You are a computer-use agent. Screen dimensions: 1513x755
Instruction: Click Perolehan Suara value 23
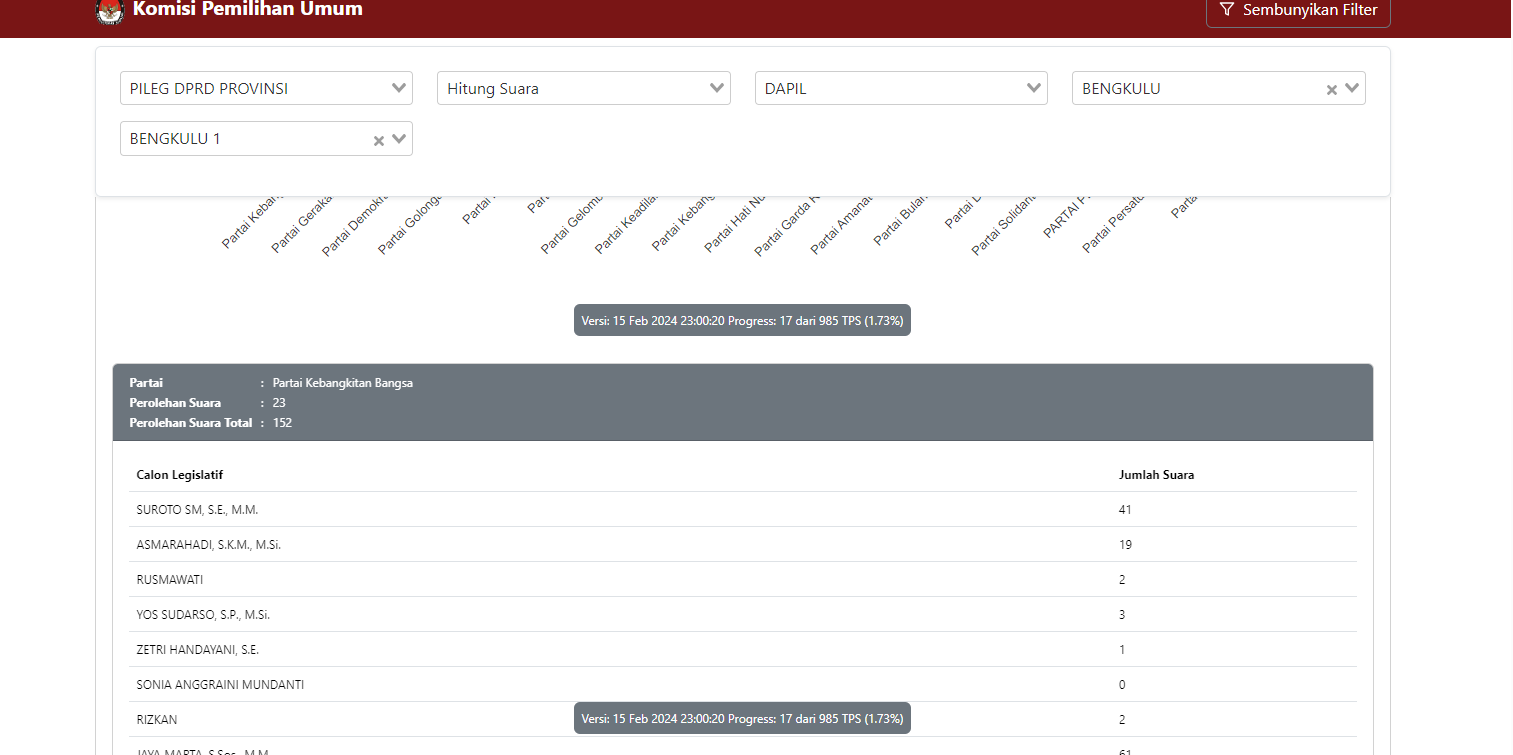pyautogui.click(x=279, y=403)
